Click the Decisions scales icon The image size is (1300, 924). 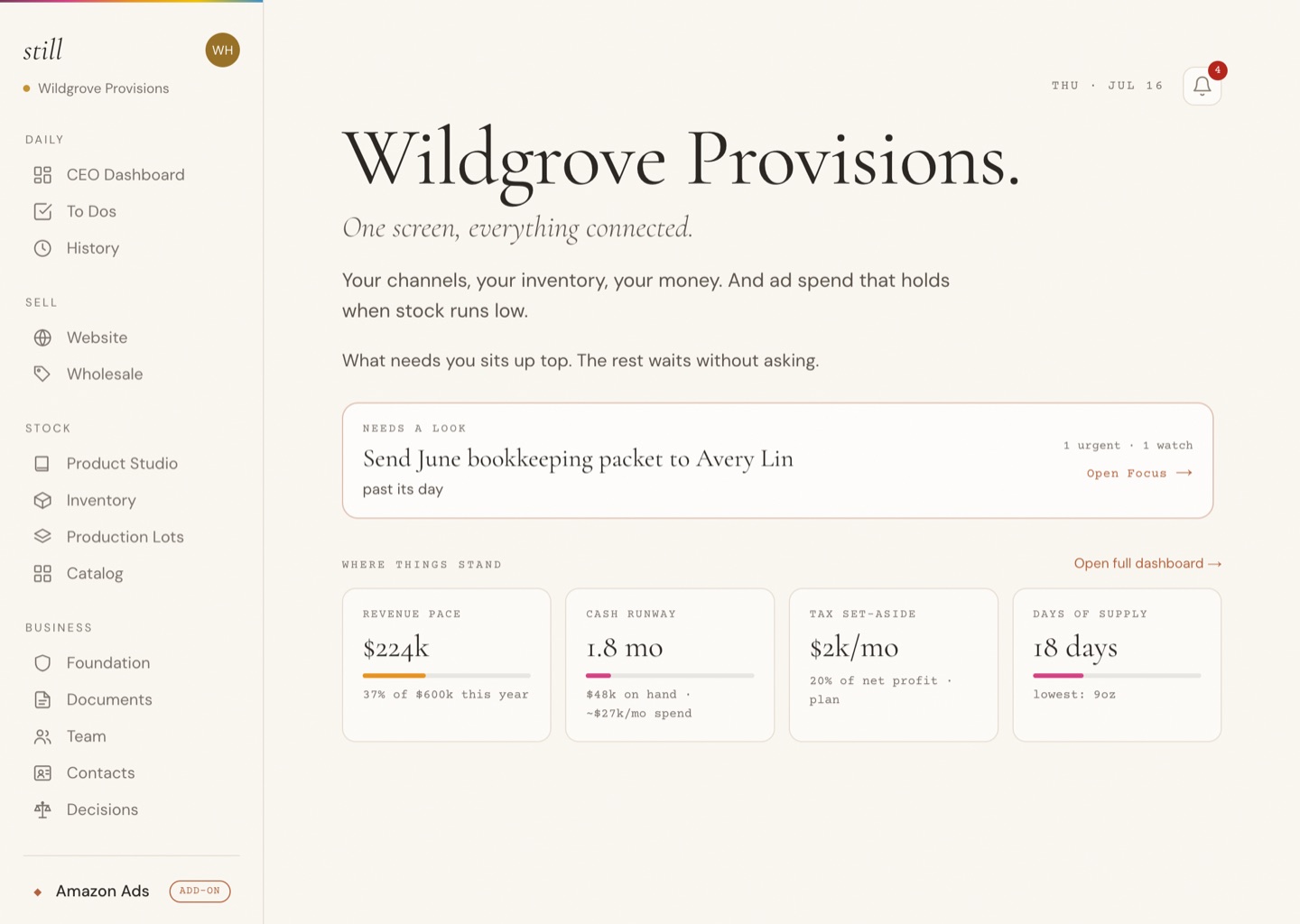[42, 809]
